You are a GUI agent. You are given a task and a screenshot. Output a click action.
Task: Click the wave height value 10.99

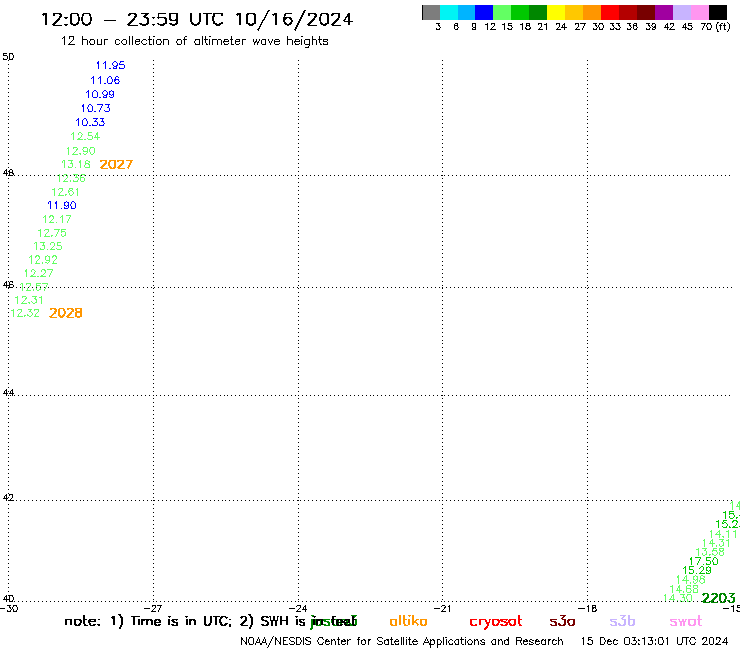pos(100,94)
